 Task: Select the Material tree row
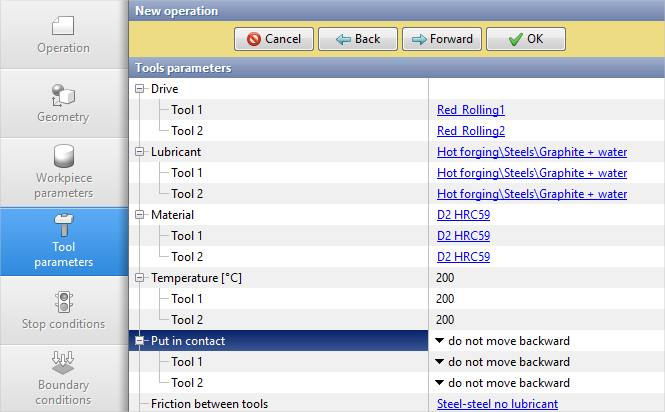(x=172, y=215)
